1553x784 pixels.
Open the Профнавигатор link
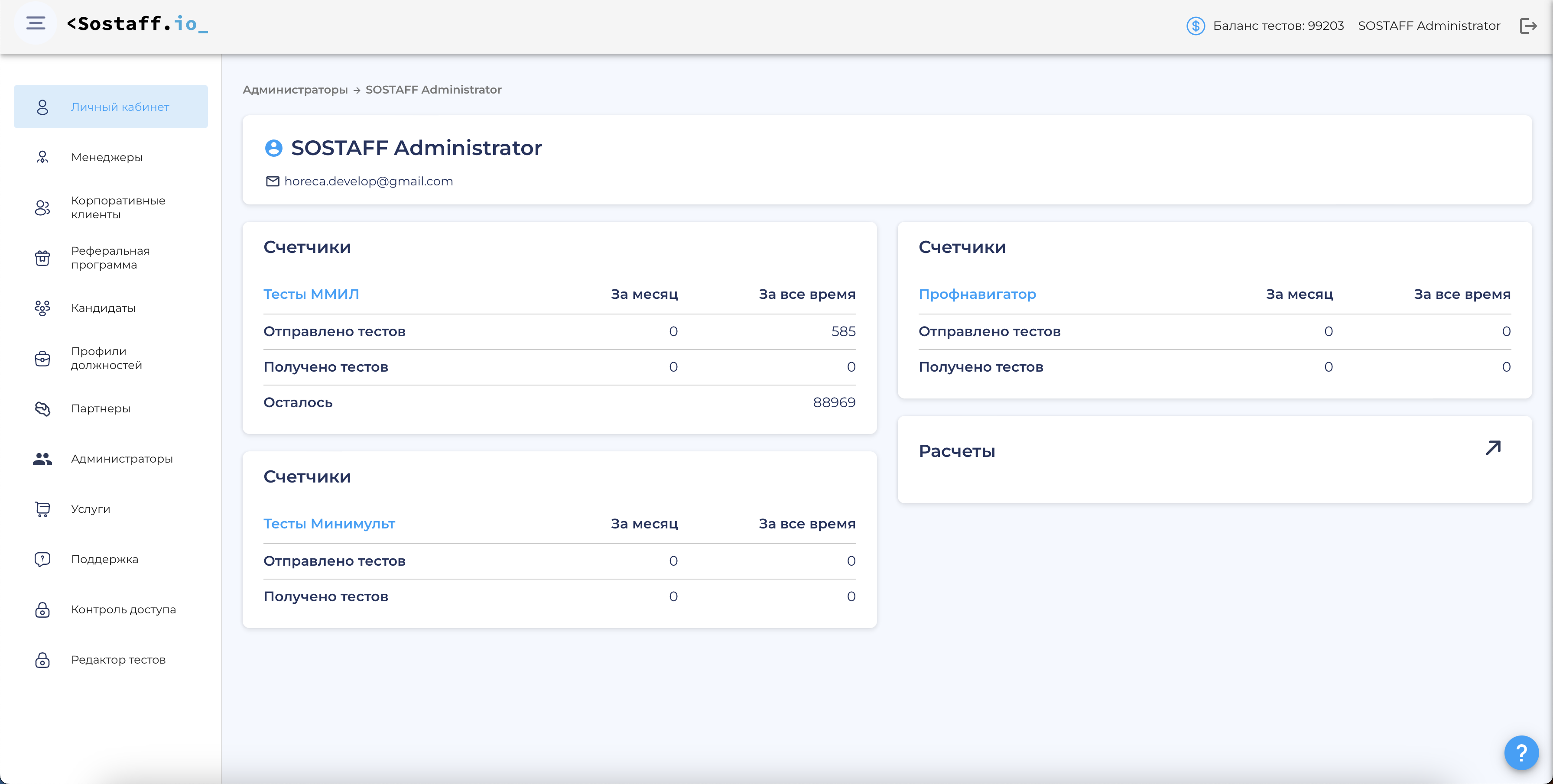coord(977,294)
